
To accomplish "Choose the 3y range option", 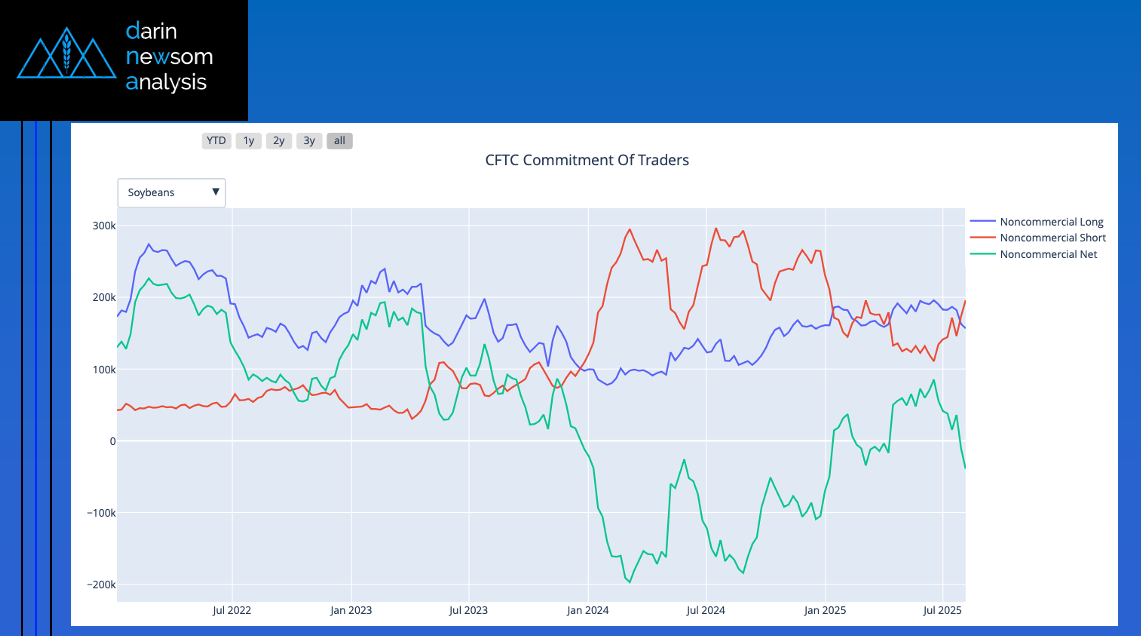I will point(309,141).
